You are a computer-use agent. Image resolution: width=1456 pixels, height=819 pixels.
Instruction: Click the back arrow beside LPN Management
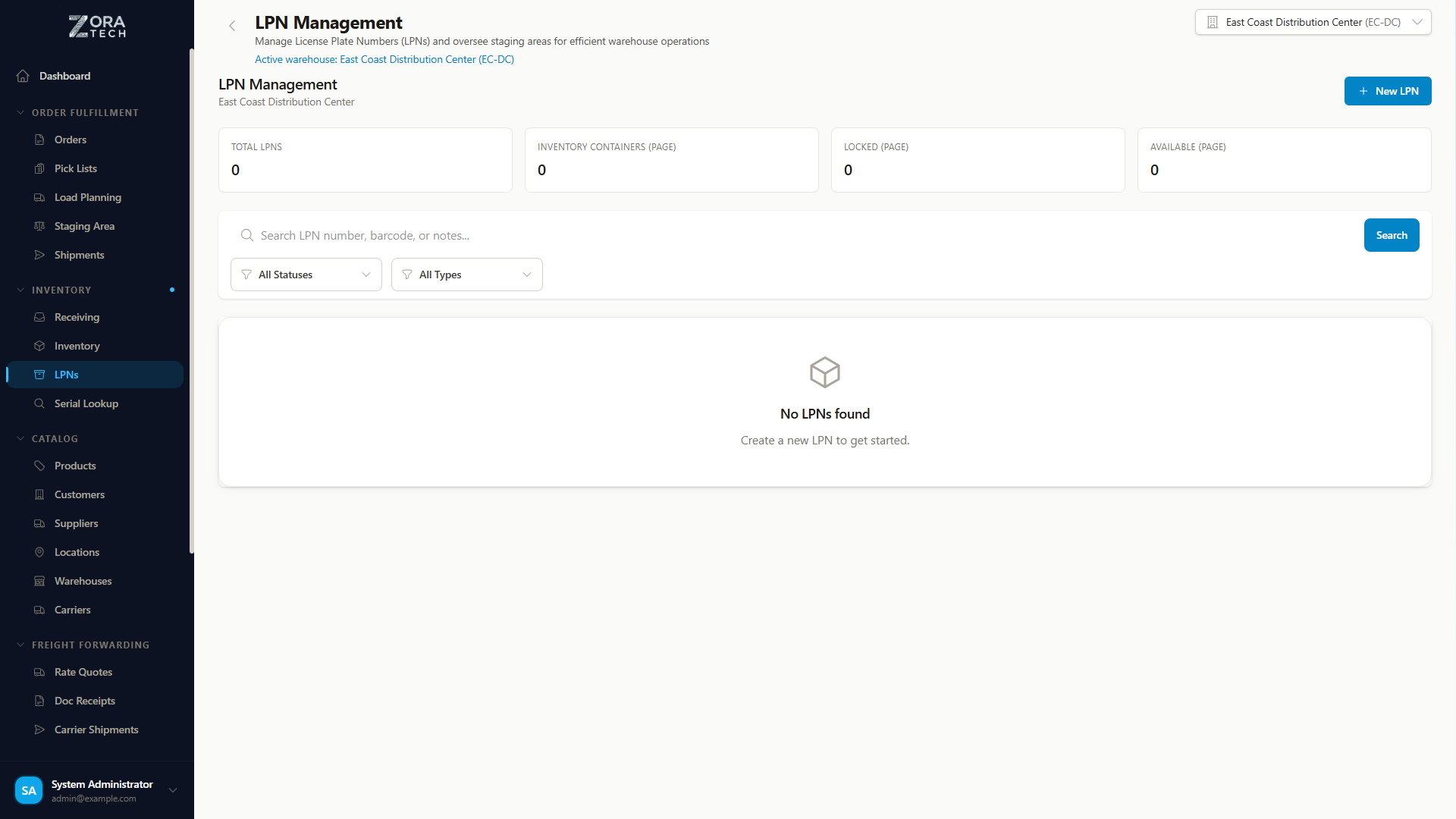232,26
